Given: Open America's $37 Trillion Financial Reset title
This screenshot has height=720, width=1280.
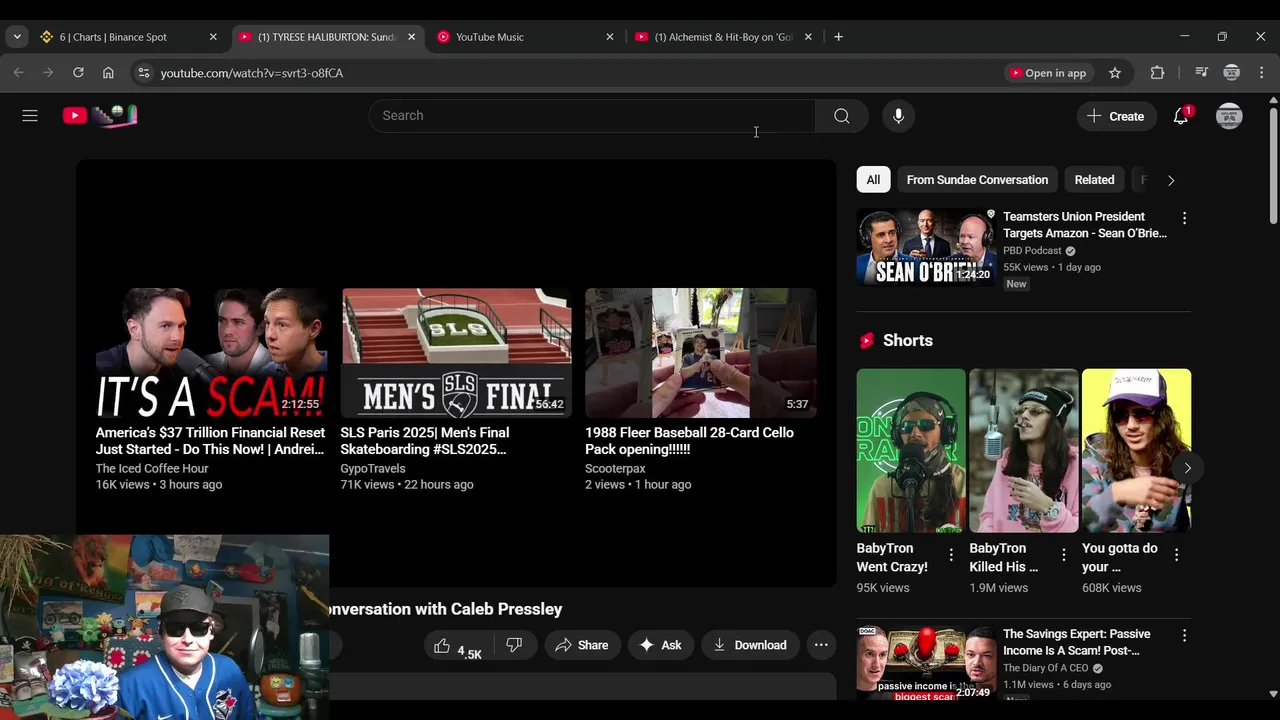Looking at the screenshot, I should tap(210, 441).
